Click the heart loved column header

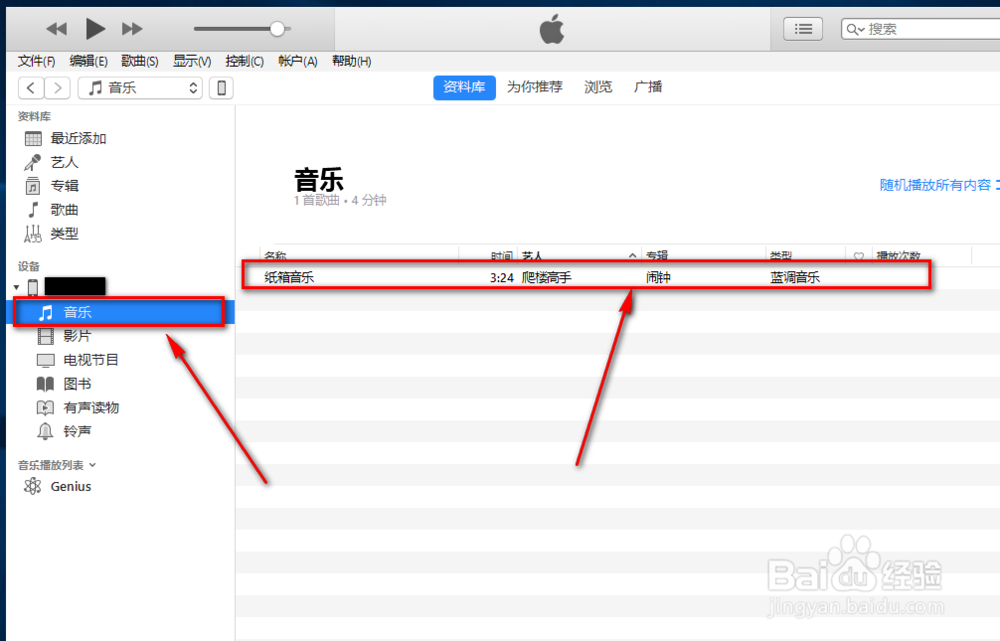click(x=858, y=256)
